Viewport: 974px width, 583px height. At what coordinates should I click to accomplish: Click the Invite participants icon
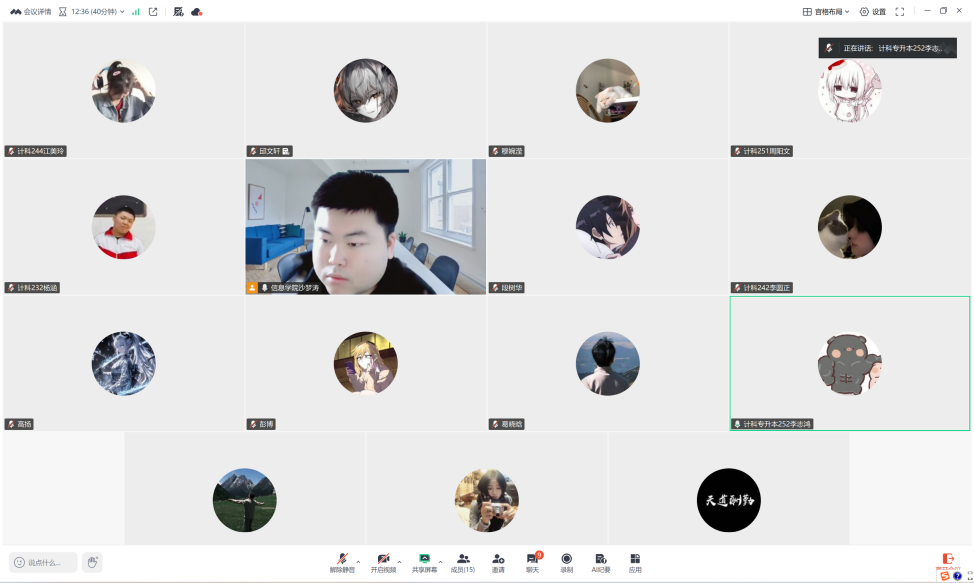[498, 560]
